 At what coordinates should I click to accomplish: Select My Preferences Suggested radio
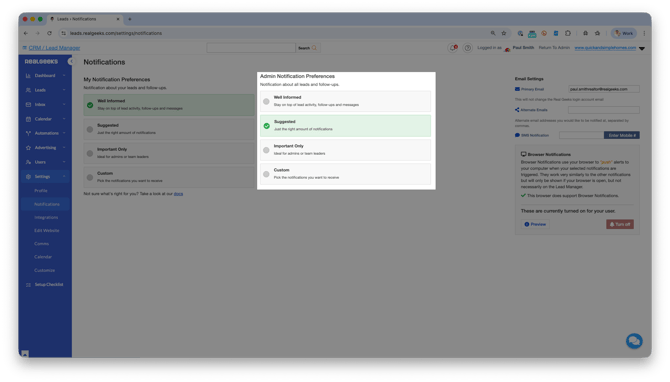coord(90,129)
